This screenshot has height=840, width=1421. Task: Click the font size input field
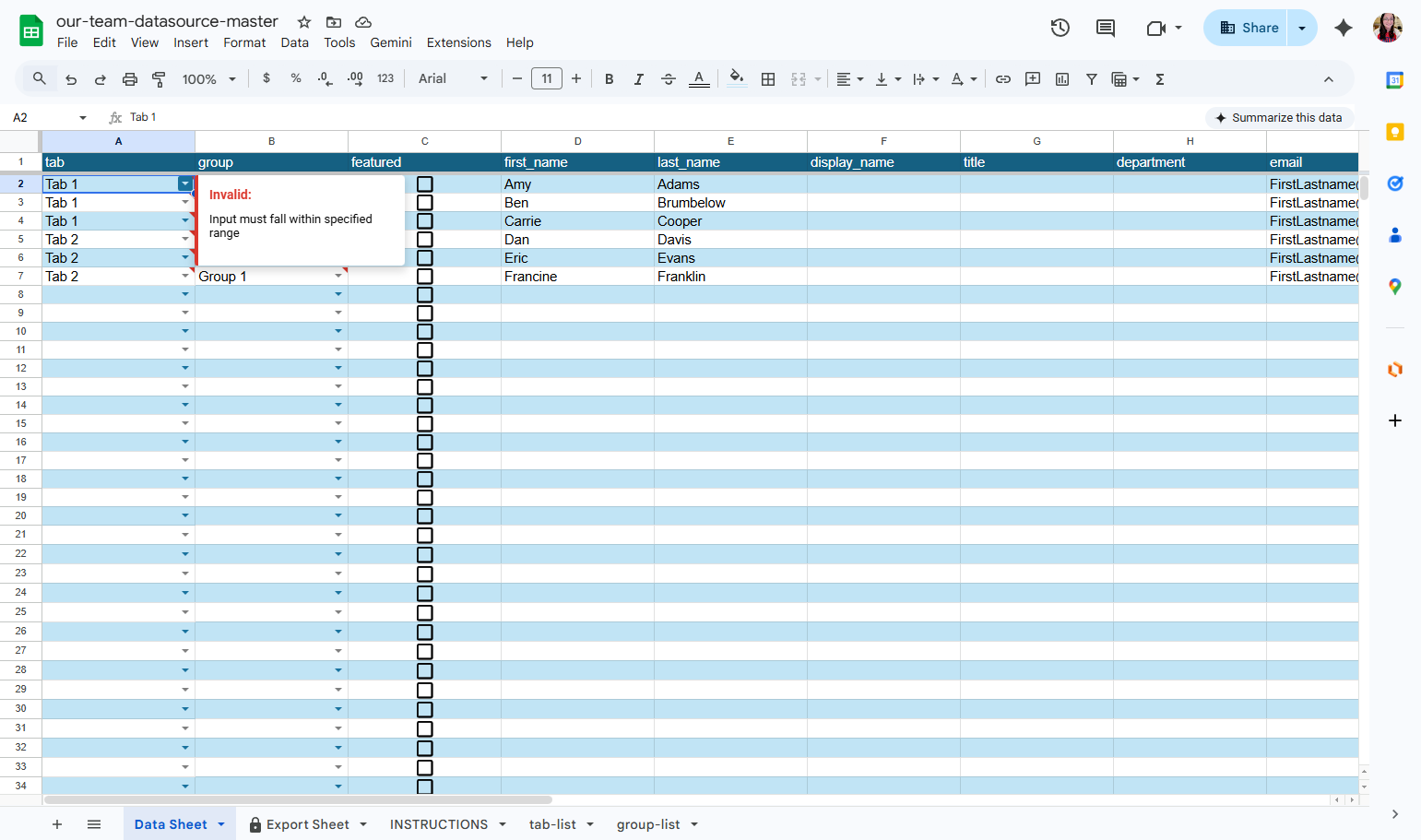point(547,79)
